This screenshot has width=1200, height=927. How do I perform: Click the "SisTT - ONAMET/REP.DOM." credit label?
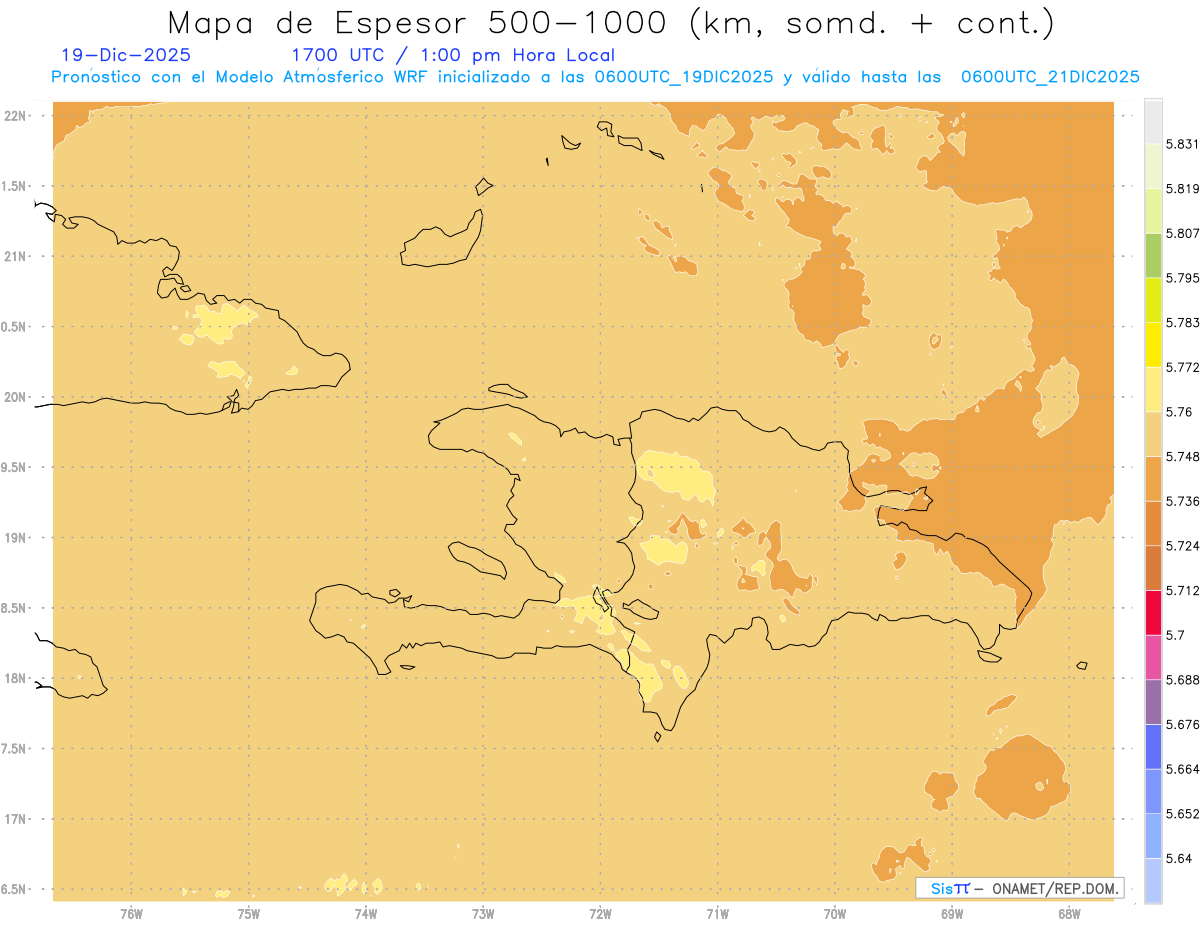(x=1020, y=888)
